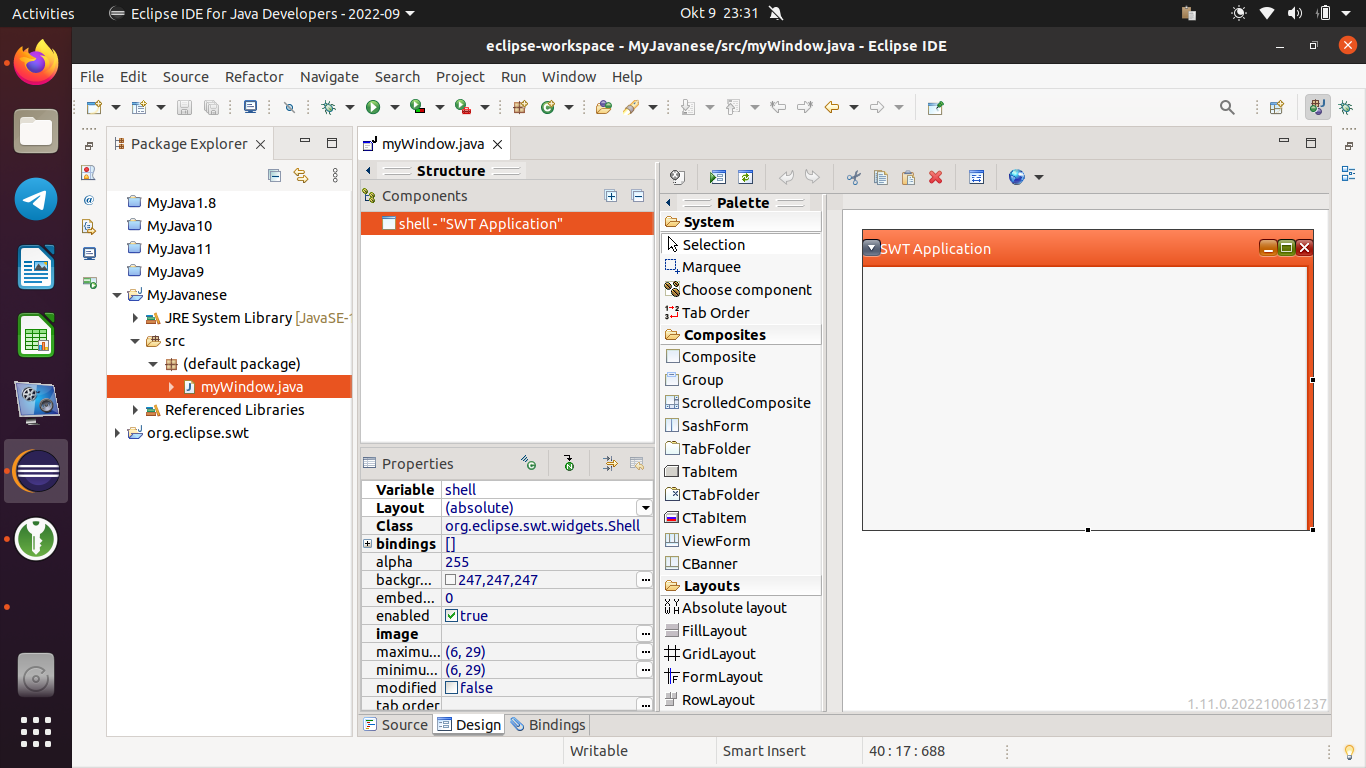This screenshot has height=768, width=1366.
Task: Open Telegram from the Ubuntu dock
Action: 36,198
